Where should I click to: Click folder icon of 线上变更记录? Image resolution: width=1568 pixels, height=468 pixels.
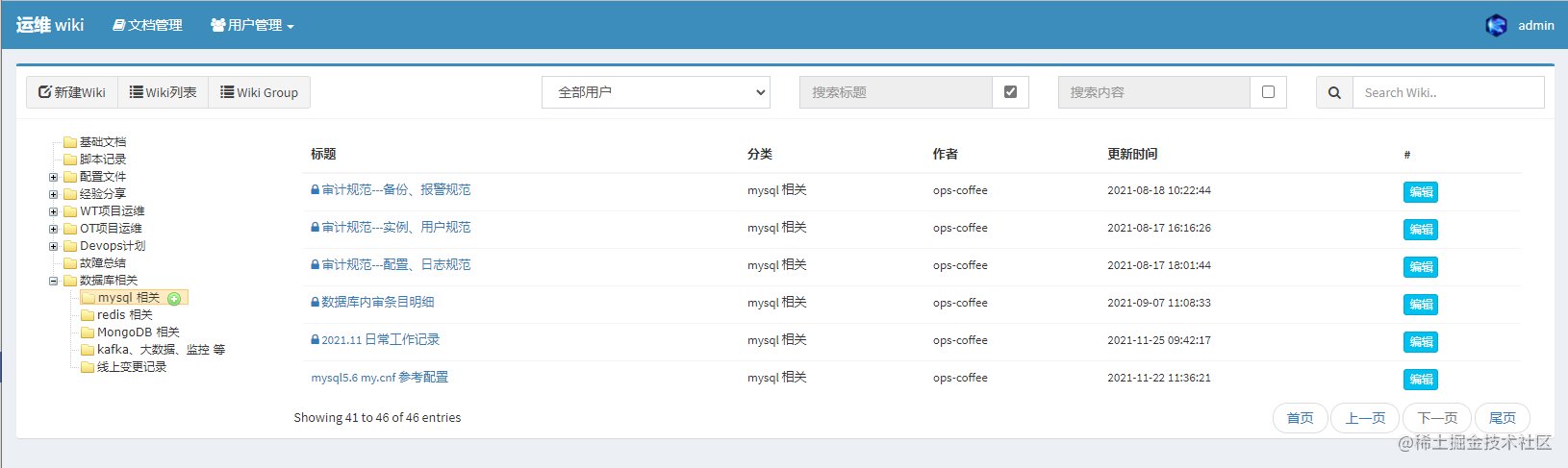88,367
